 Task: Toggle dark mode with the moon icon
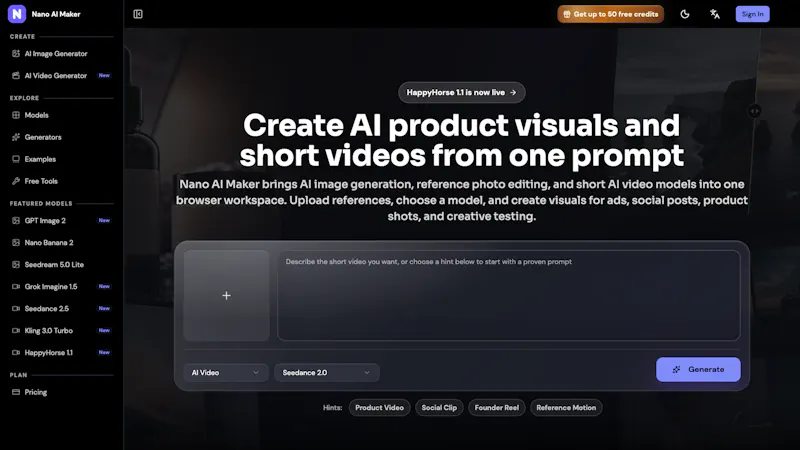(685, 14)
